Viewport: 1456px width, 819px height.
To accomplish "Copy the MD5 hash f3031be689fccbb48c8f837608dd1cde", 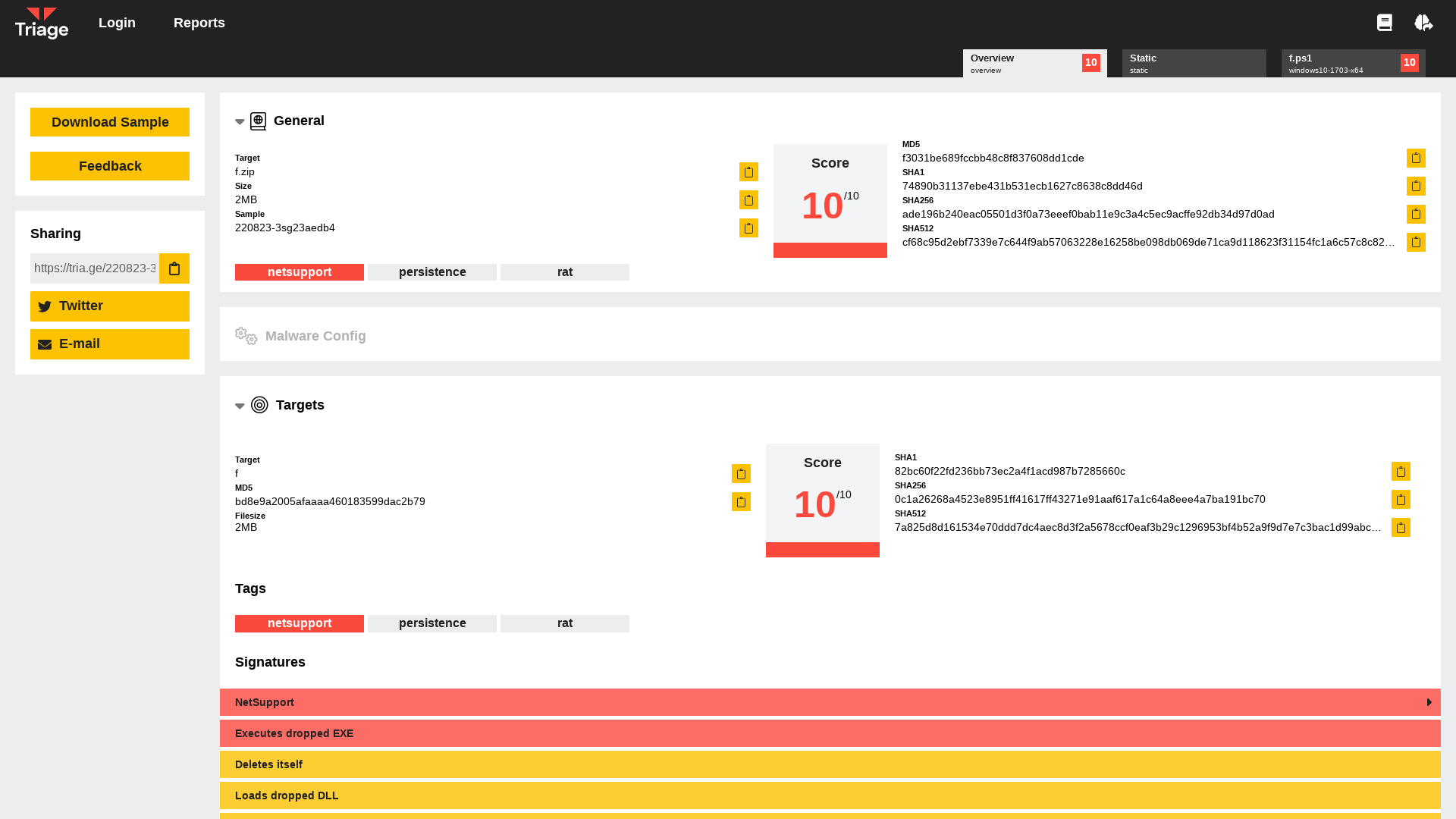I will click(1416, 158).
